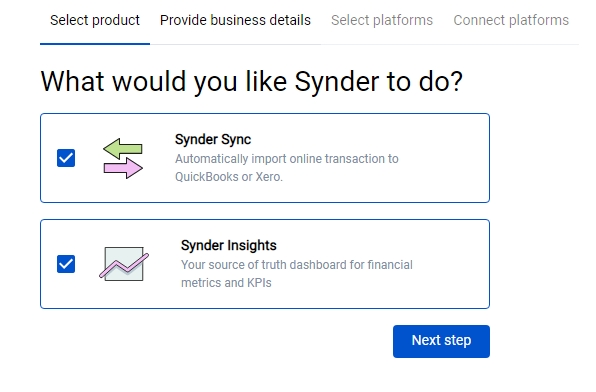Click the pink trend line on the Insights graphic
This screenshot has height=392, width=596.
tap(124, 265)
